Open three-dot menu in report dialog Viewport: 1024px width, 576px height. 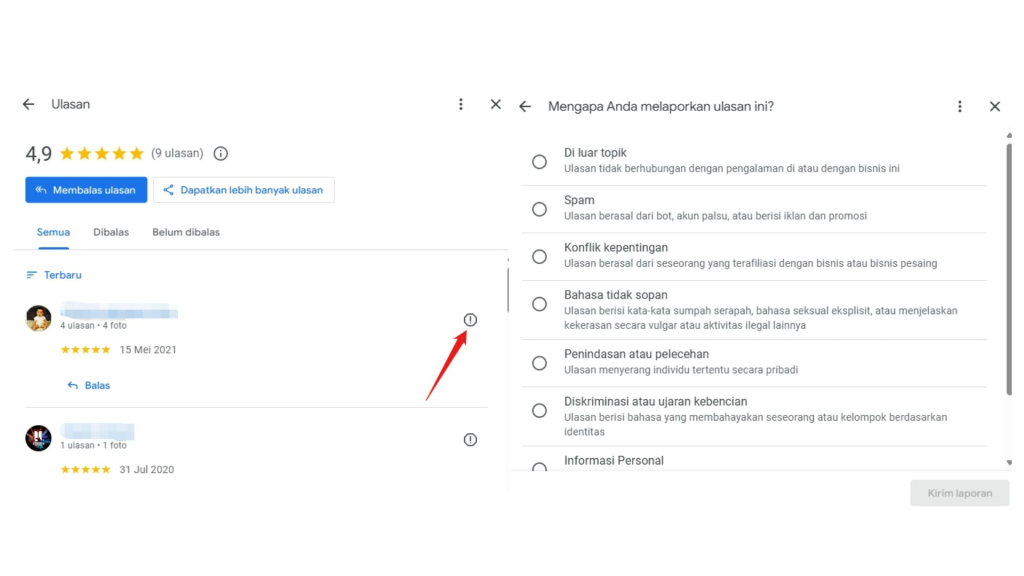click(x=960, y=106)
